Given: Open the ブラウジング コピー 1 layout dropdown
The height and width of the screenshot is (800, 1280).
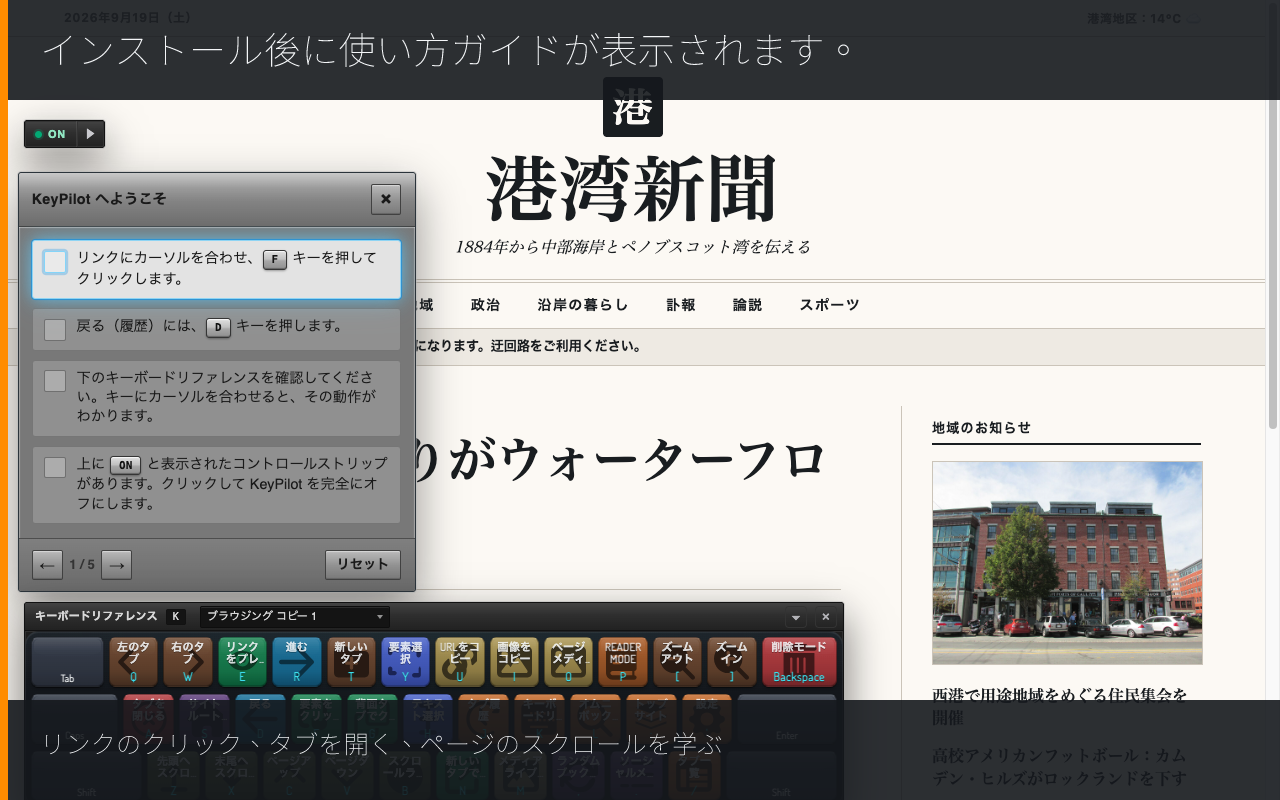Looking at the screenshot, I should pyautogui.click(x=295, y=617).
